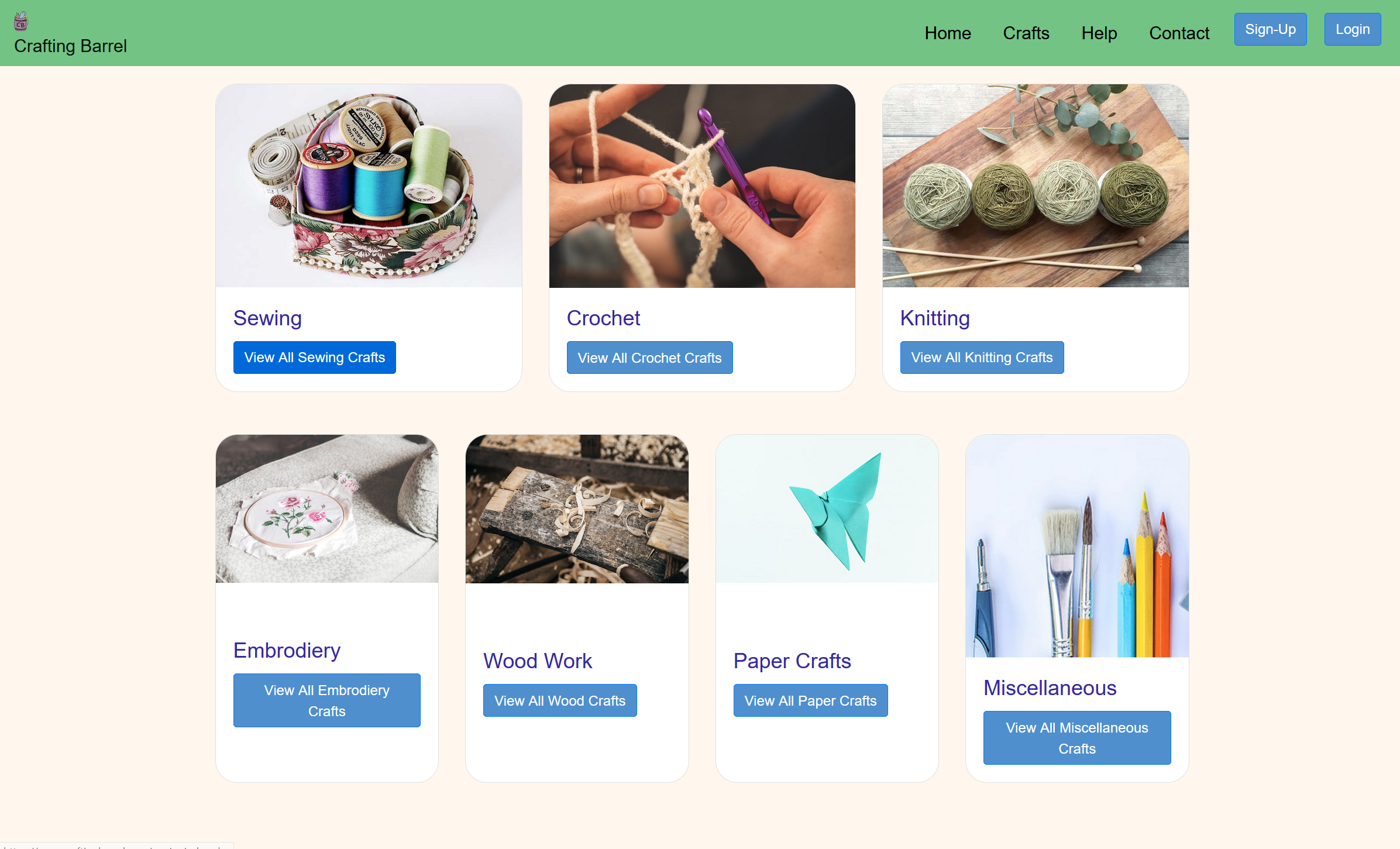1400x849 pixels.
Task: Open View All Crochet Crafts
Action: (649, 358)
